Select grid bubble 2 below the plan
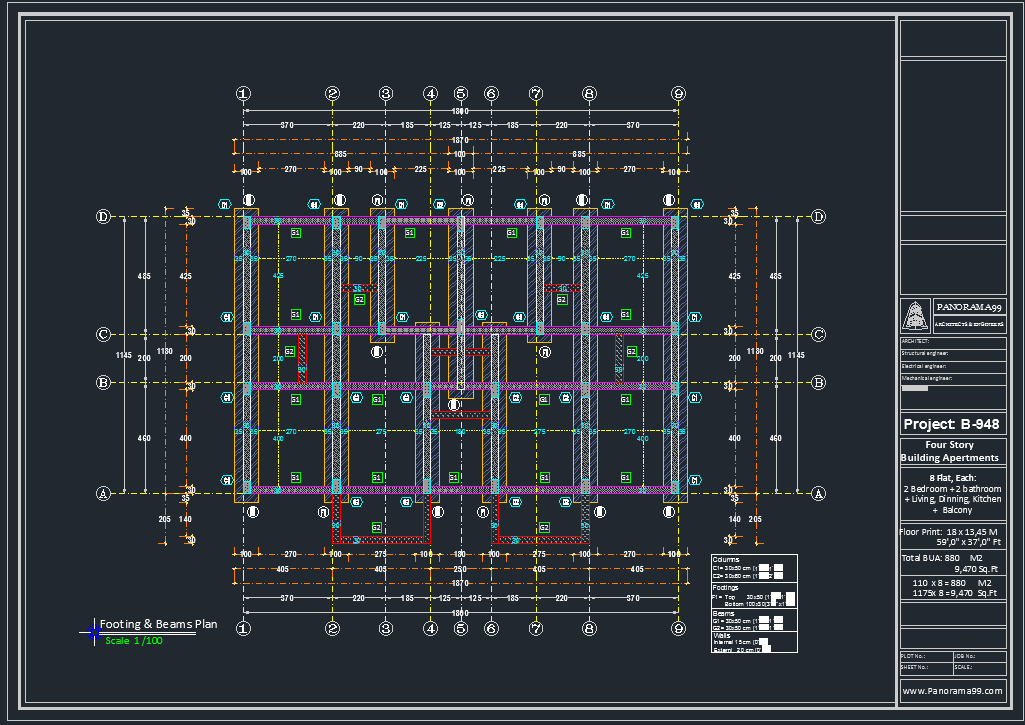Viewport: 1025px width, 725px height. 333,628
